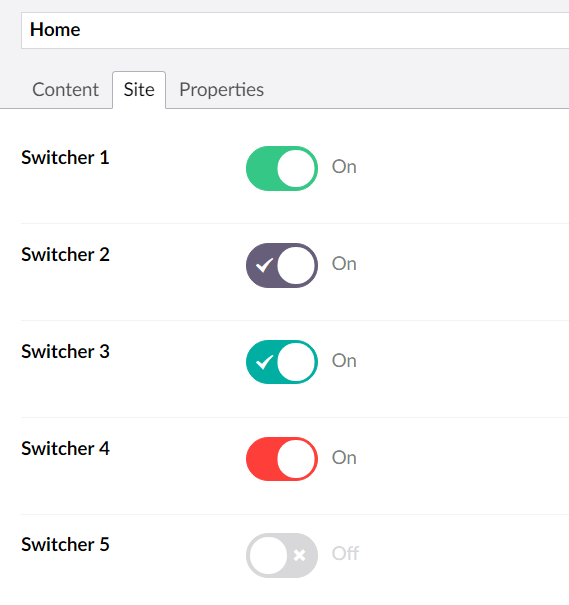Click the On text beside Switcher 3

pos(344,361)
